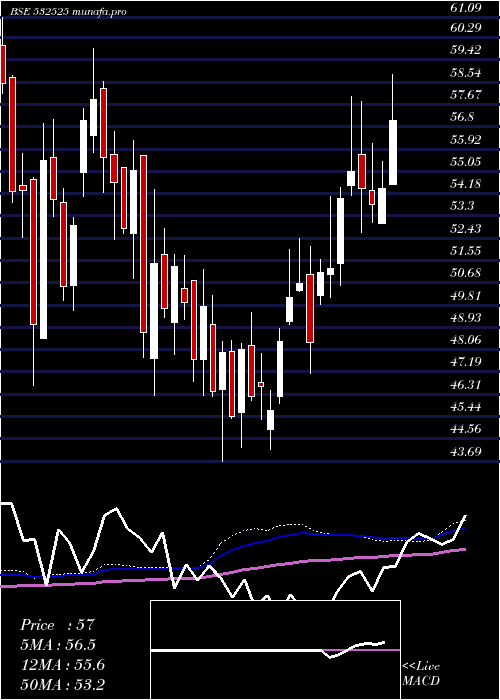Screen dimensions: 500x700
Task: Select the 46.31 price value
Action: (466, 384)
